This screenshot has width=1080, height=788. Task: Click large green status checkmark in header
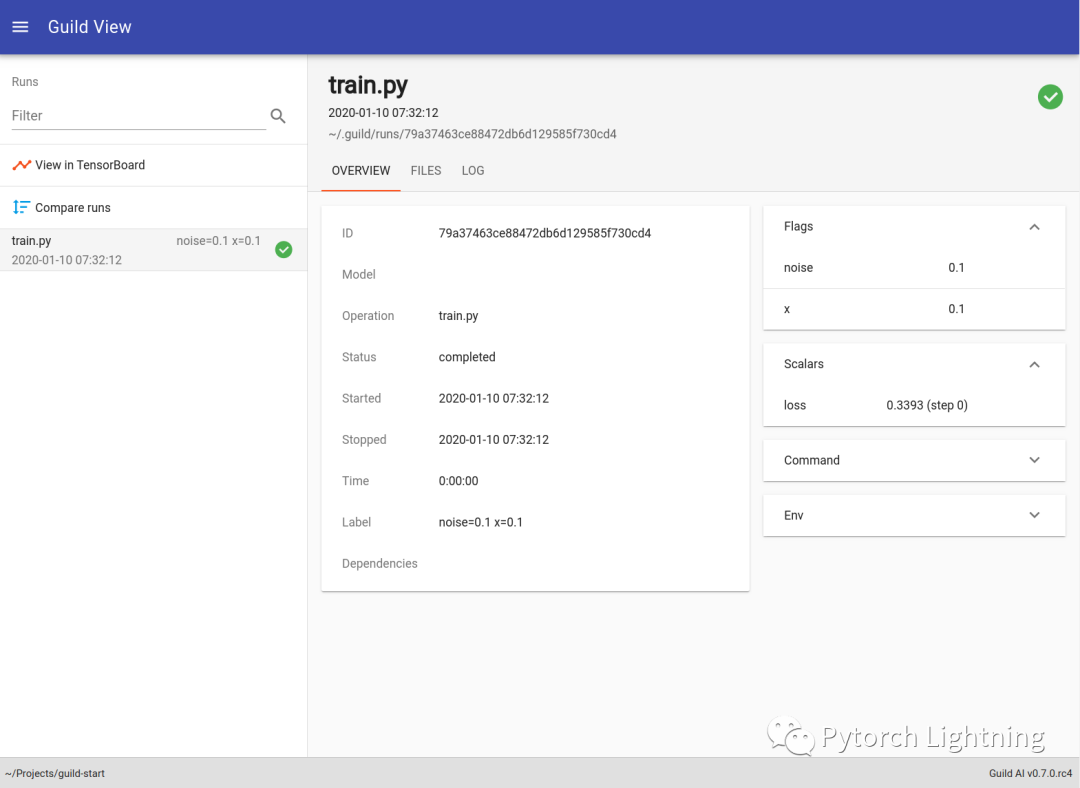click(1050, 97)
